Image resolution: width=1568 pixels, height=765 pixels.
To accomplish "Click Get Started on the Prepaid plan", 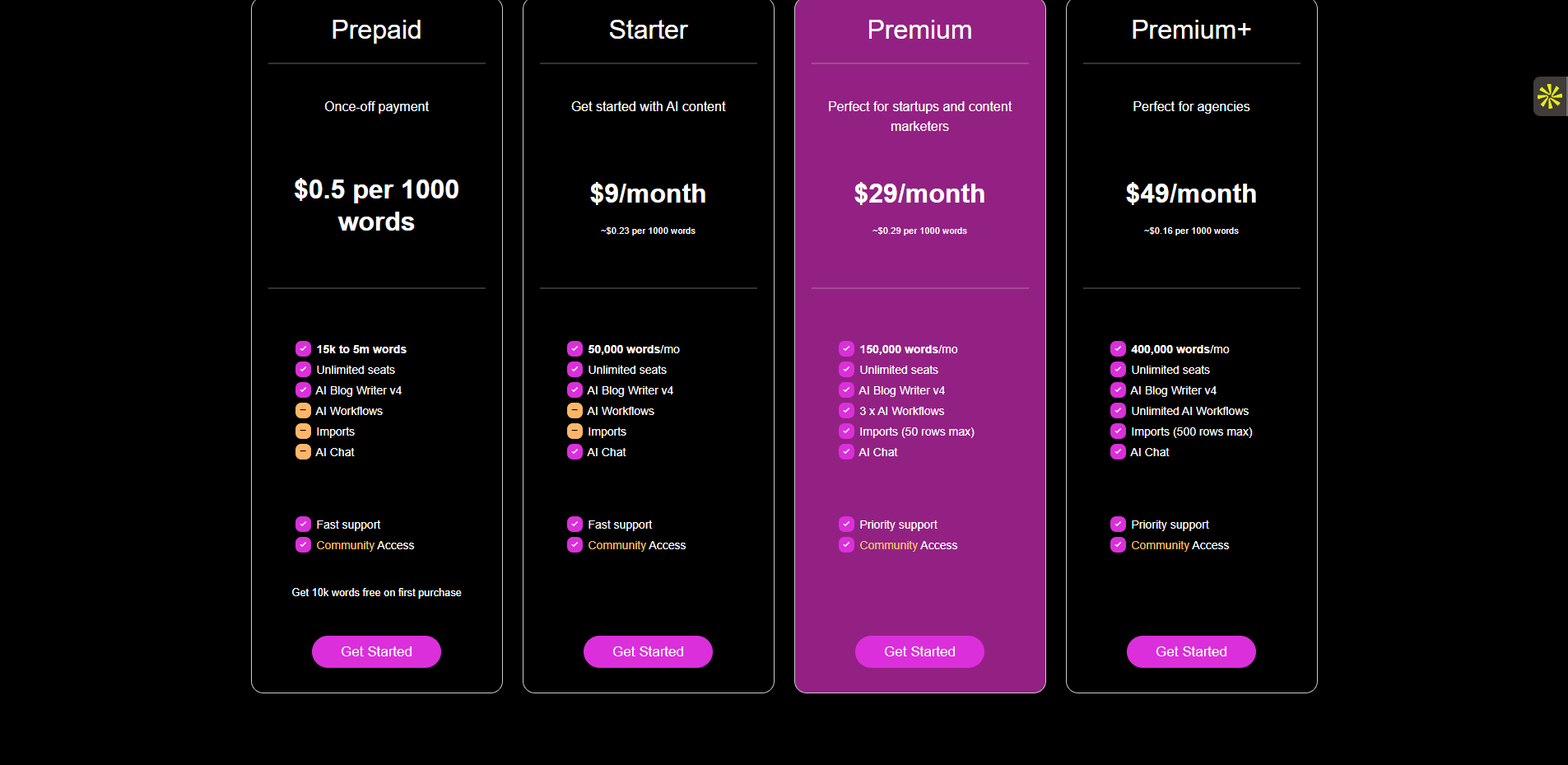I will (x=376, y=651).
